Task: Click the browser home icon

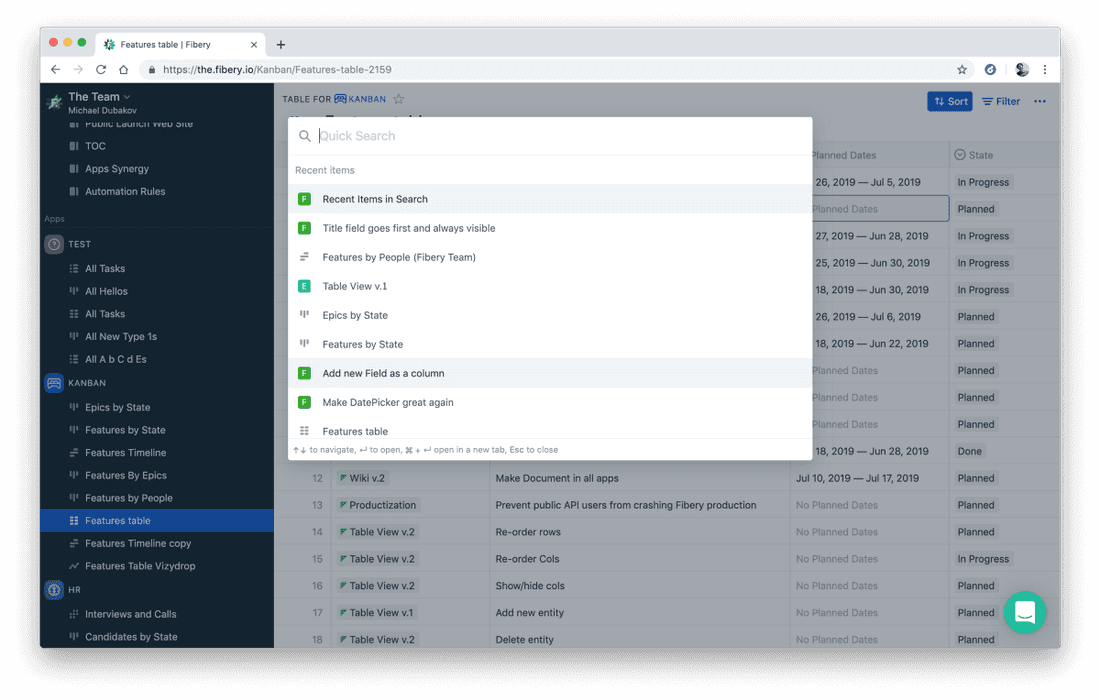Action: [124, 70]
